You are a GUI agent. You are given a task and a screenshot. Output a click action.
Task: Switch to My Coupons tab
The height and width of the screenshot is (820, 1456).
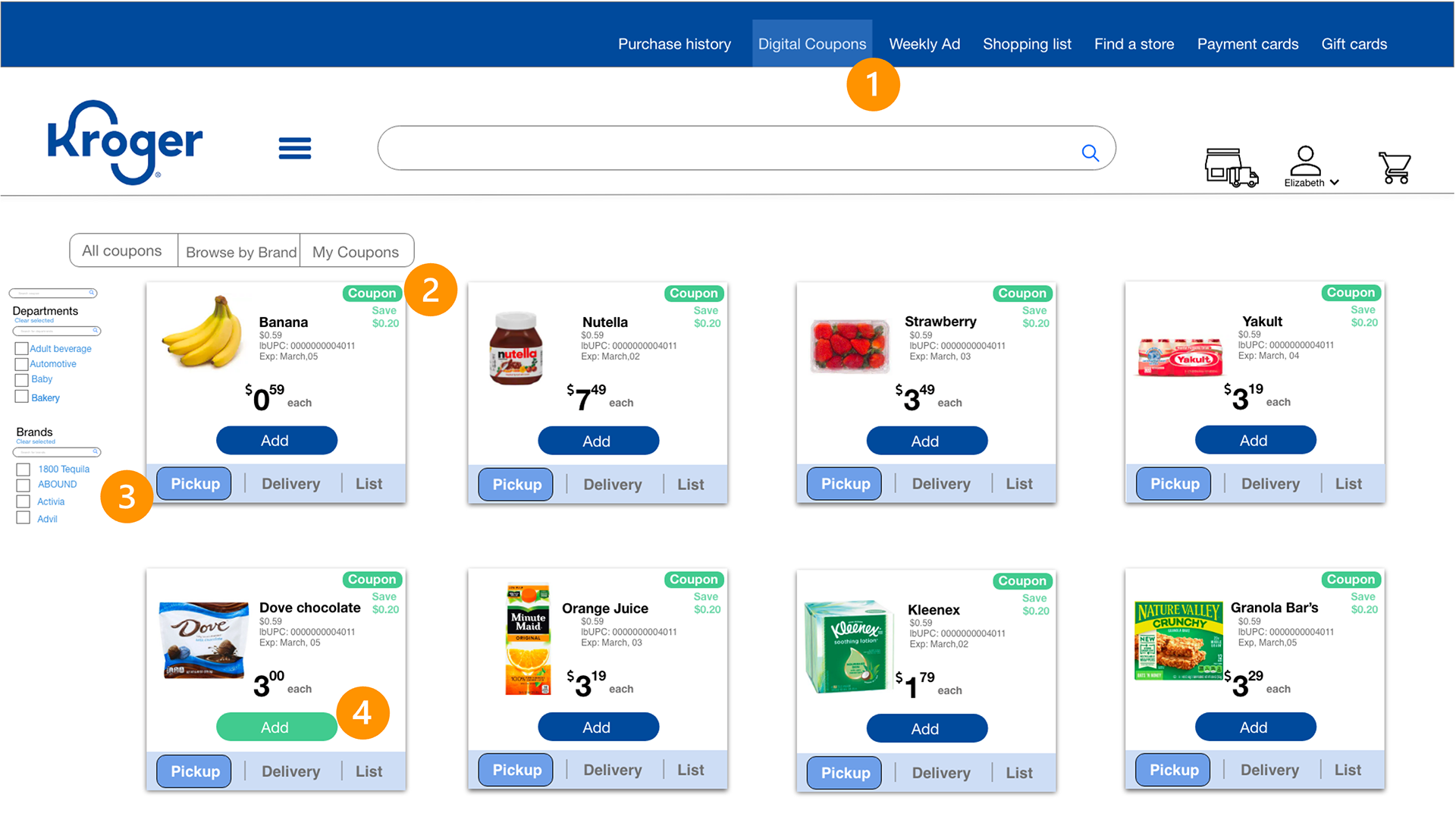click(356, 251)
